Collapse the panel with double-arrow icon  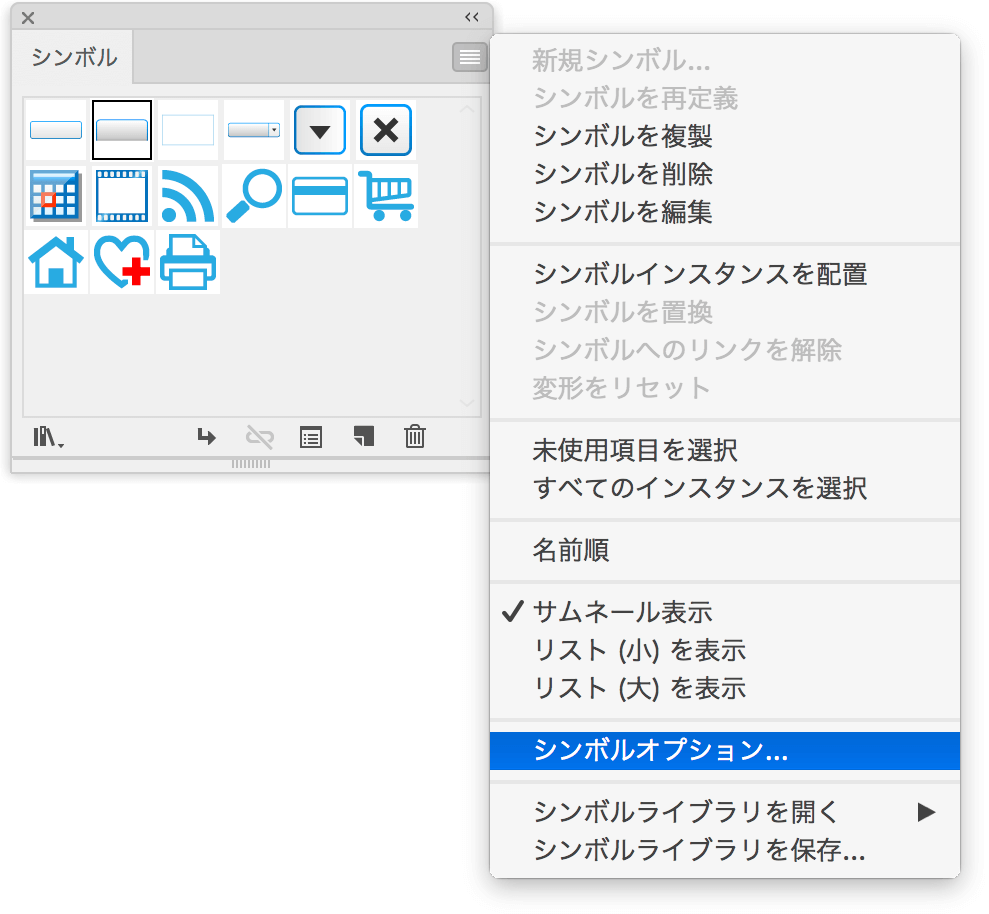coord(472,17)
